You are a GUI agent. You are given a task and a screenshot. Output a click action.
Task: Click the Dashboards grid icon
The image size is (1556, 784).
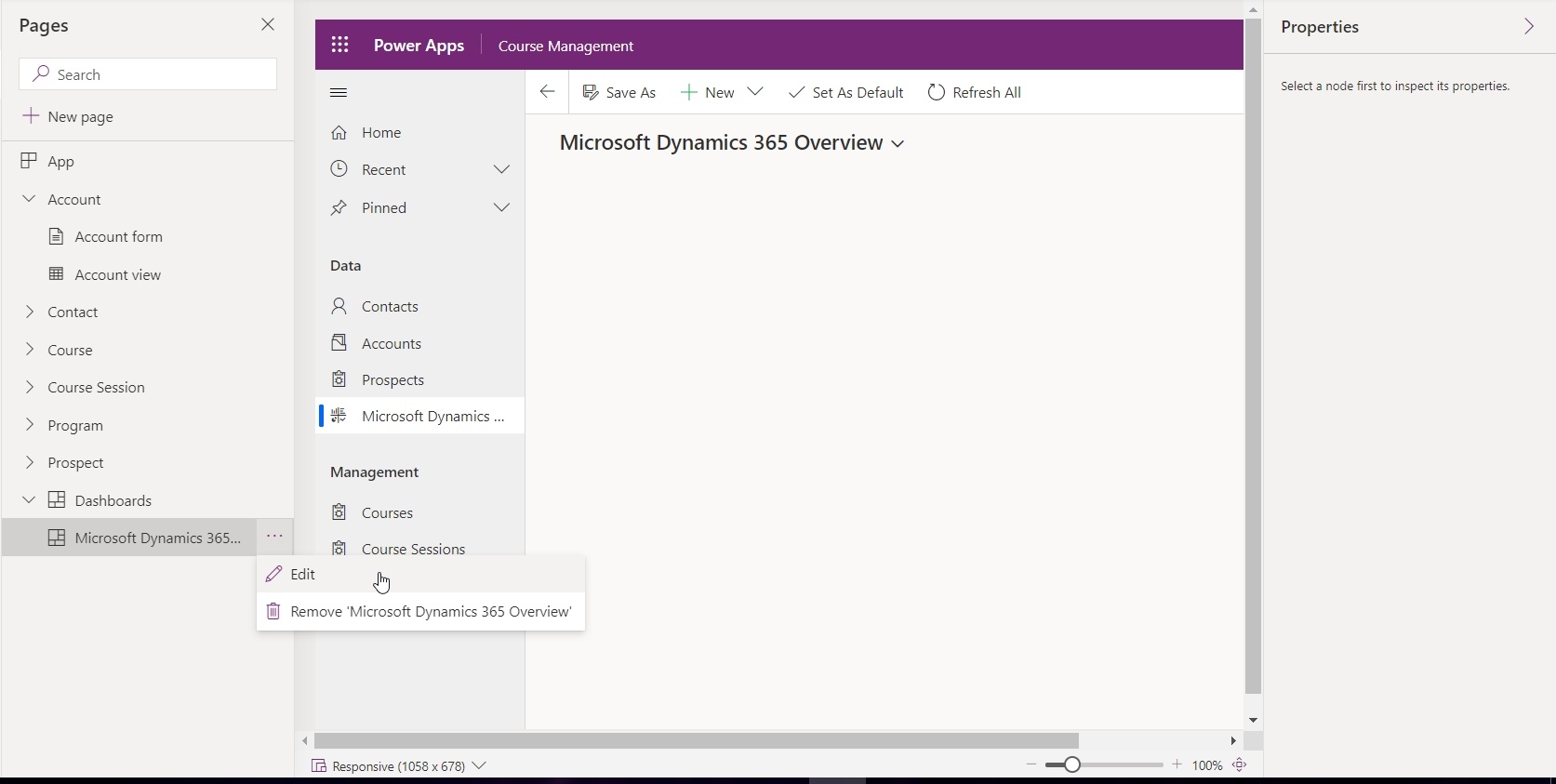click(57, 499)
